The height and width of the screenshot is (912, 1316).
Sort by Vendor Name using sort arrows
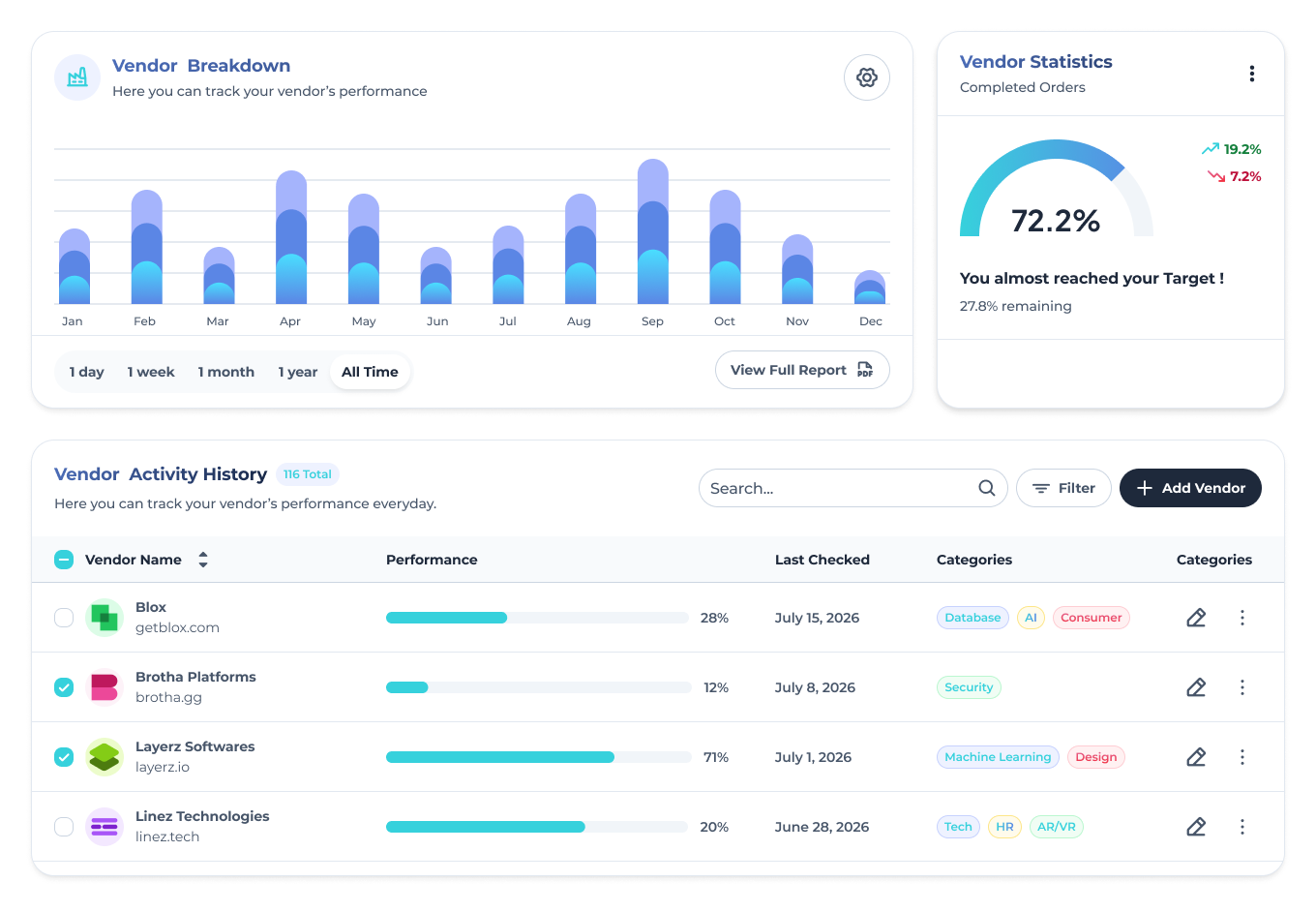click(203, 560)
